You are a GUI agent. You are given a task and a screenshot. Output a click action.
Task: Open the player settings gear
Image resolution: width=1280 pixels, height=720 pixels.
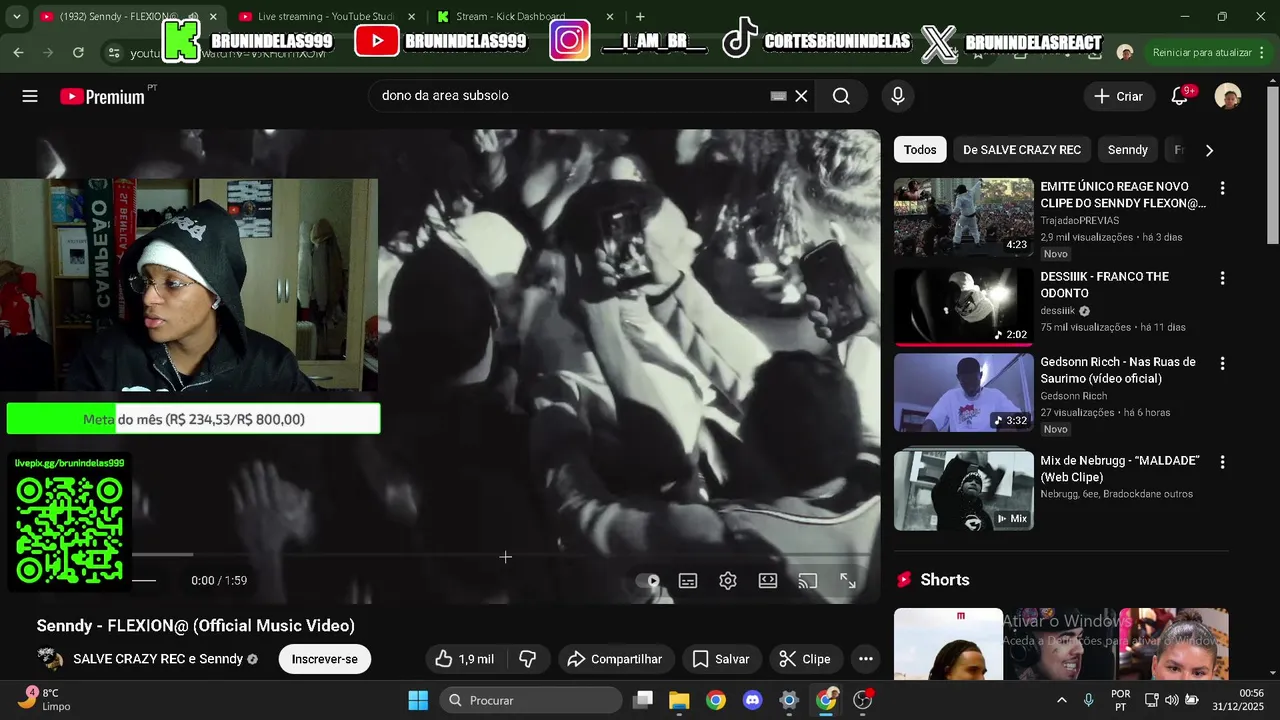click(728, 580)
